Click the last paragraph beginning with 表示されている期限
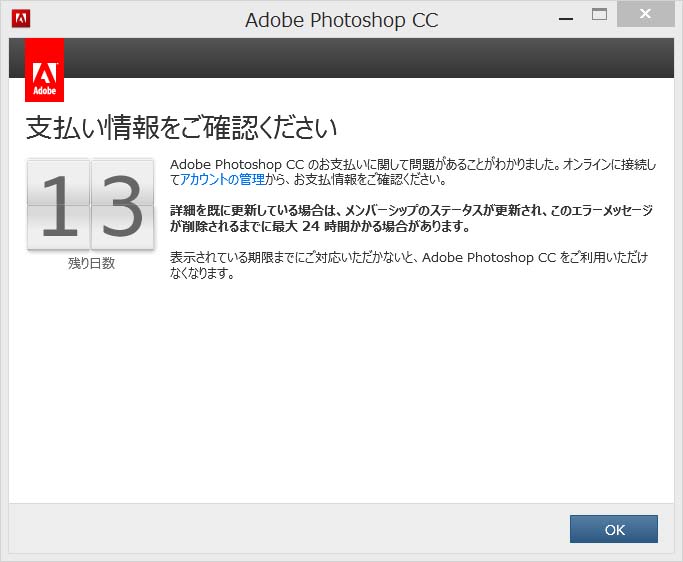683x562 pixels. click(x=409, y=265)
